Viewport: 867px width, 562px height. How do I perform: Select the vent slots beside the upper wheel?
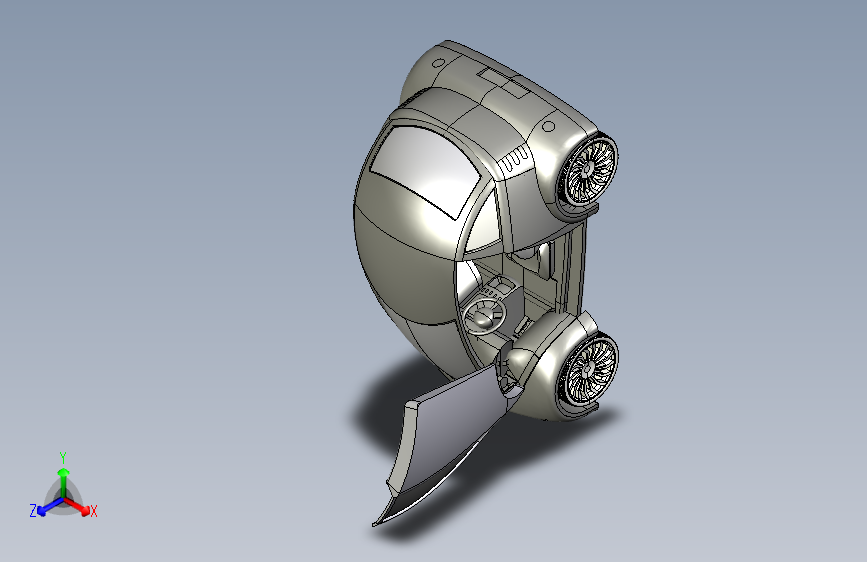(515, 159)
